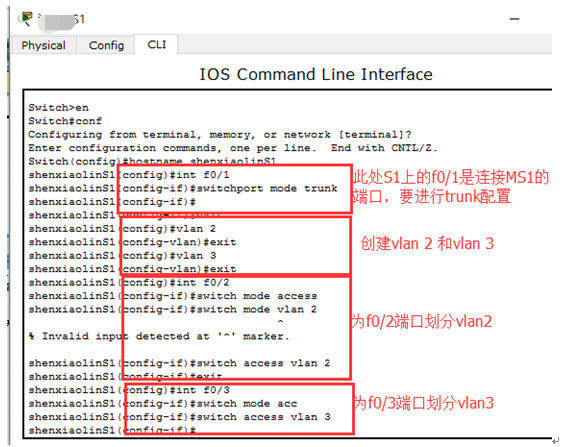Screen dimensions: 563x447
Task: Click the Packet Tracer window title icon
Action: [26, 18]
